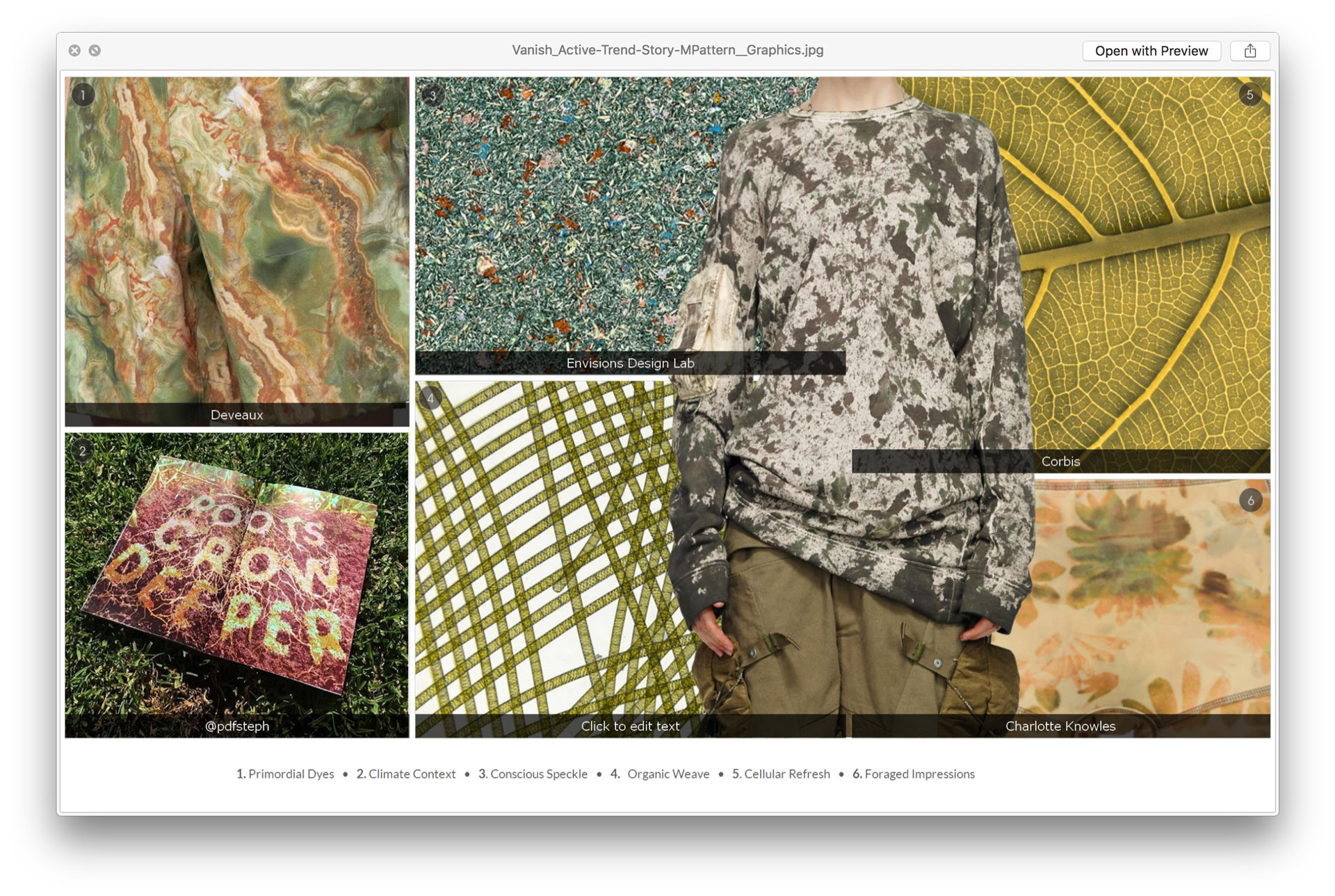
Task: Click the Deveaux caption
Action: coord(236,415)
